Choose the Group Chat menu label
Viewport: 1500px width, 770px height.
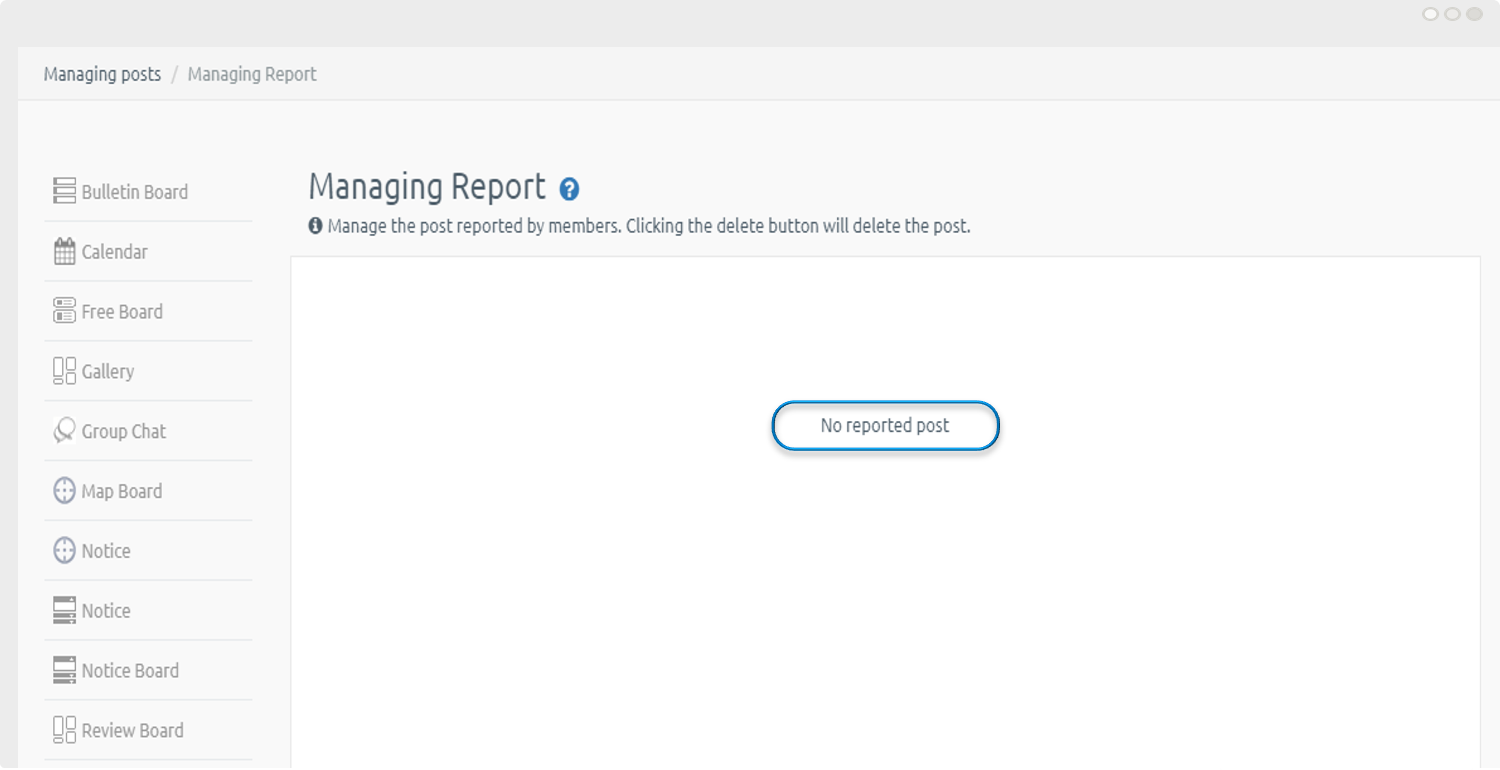tap(124, 431)
